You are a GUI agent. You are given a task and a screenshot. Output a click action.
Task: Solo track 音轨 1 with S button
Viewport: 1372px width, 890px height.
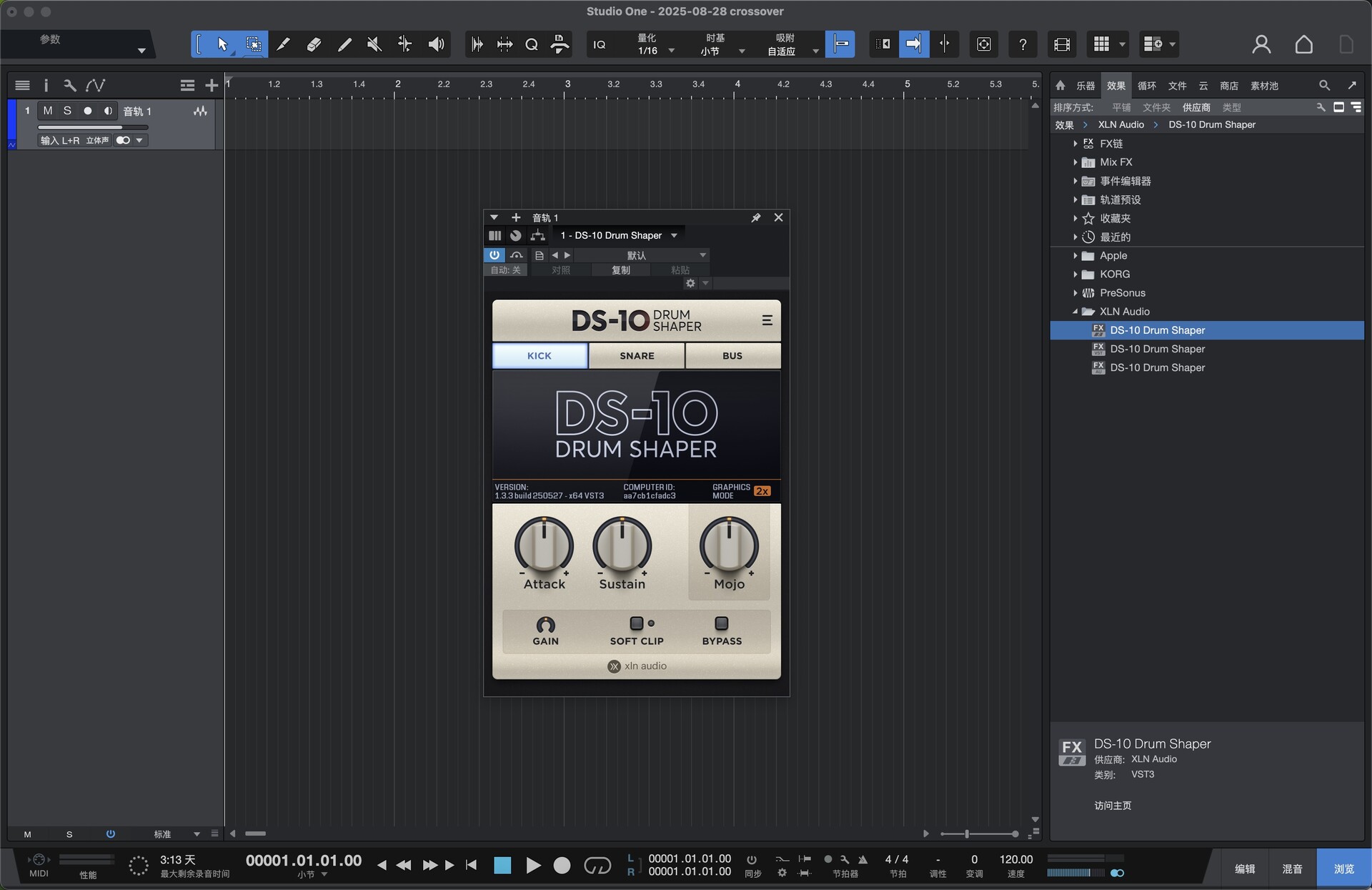coord(67,111)
